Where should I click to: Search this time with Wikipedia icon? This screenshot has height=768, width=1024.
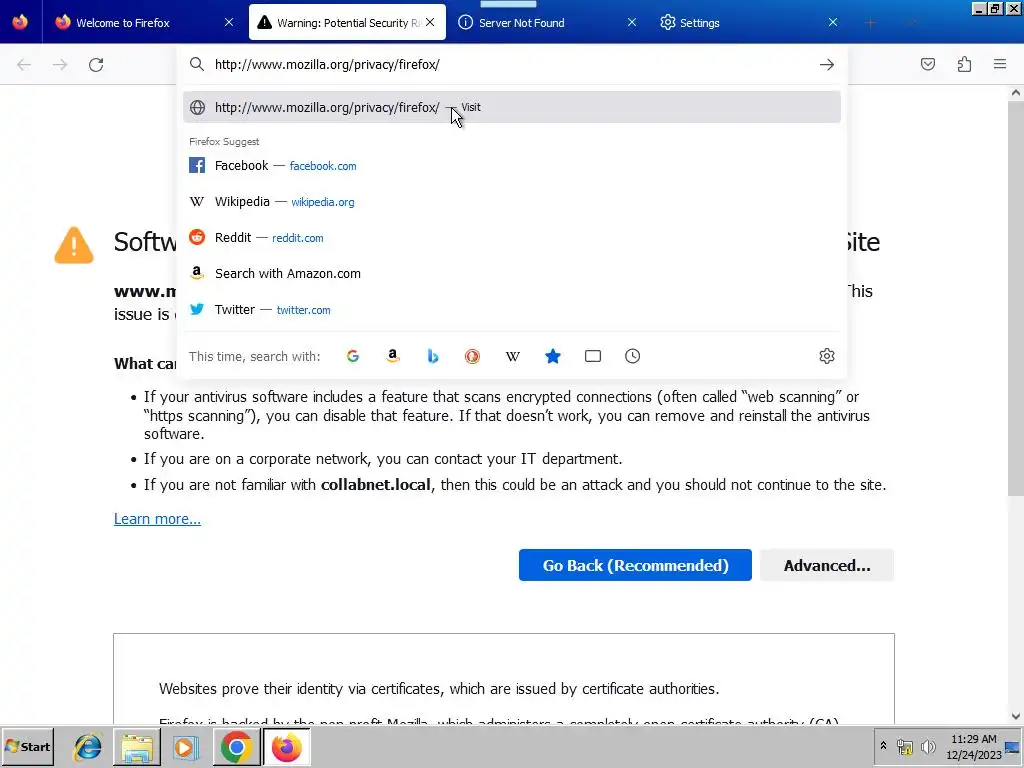513,356
